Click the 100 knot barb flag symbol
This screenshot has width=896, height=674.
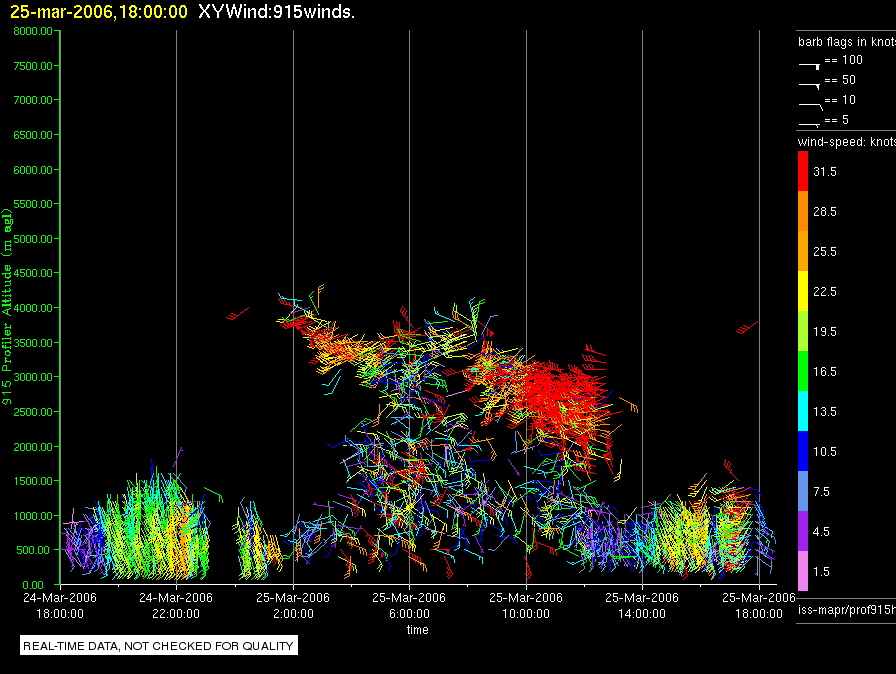pyautogui.click(x=810, y=66)
